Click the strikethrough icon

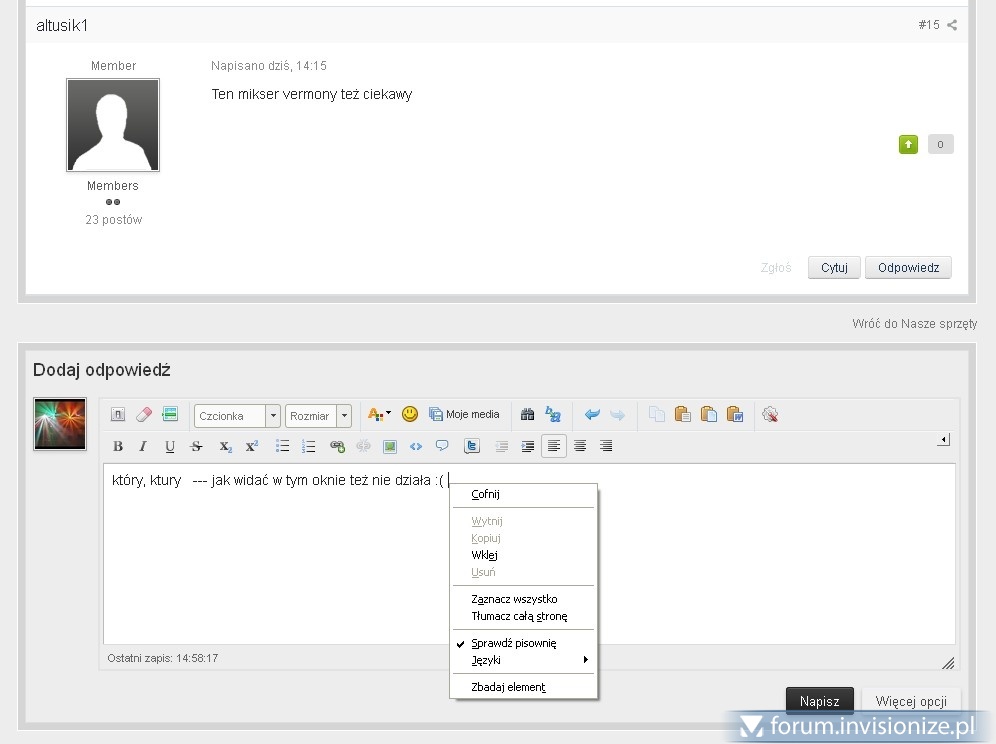coord(197,446)
